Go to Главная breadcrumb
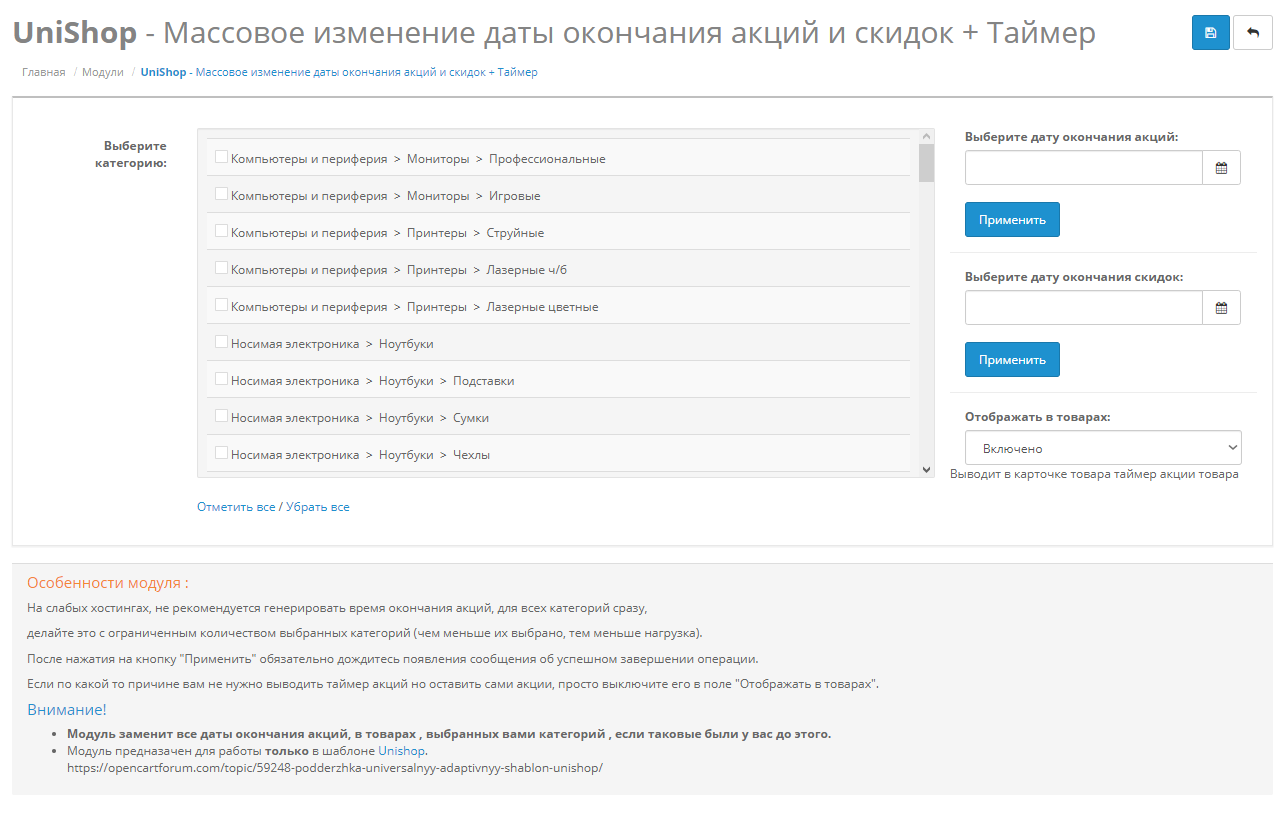 (44, 72)
